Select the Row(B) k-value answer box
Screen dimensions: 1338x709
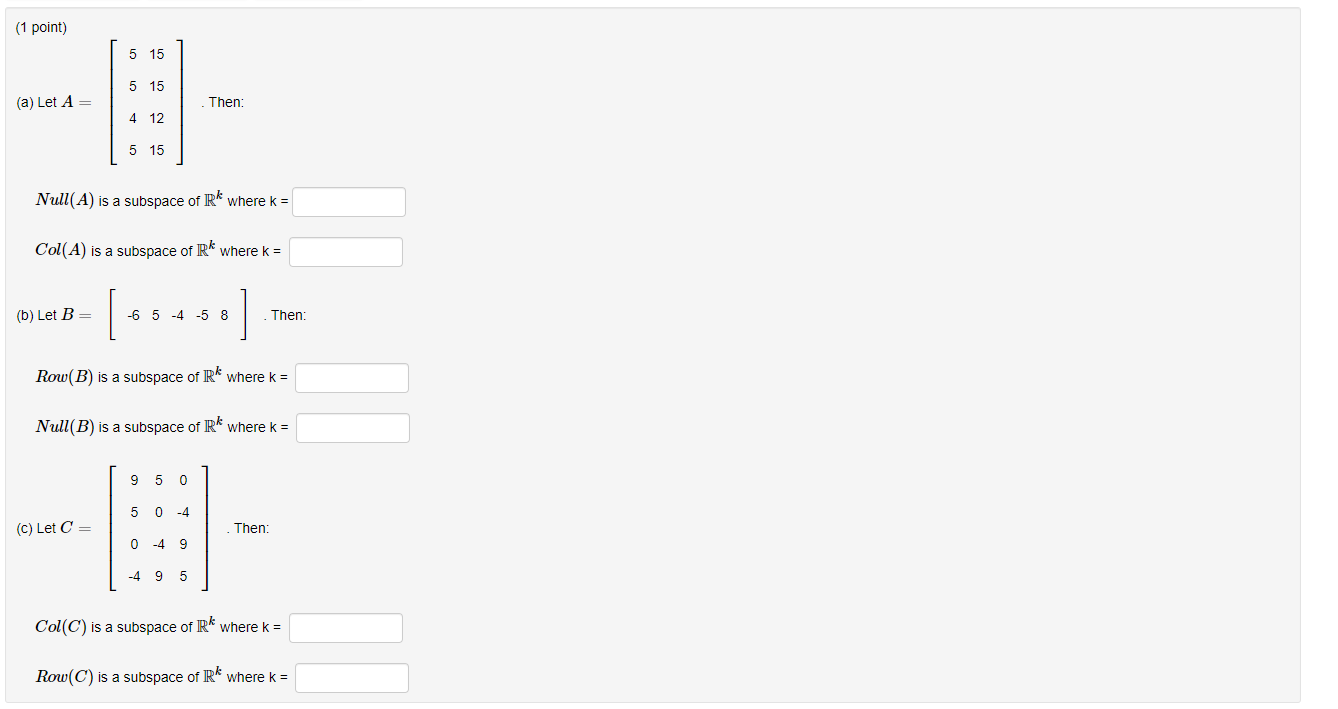click(352, 378)
